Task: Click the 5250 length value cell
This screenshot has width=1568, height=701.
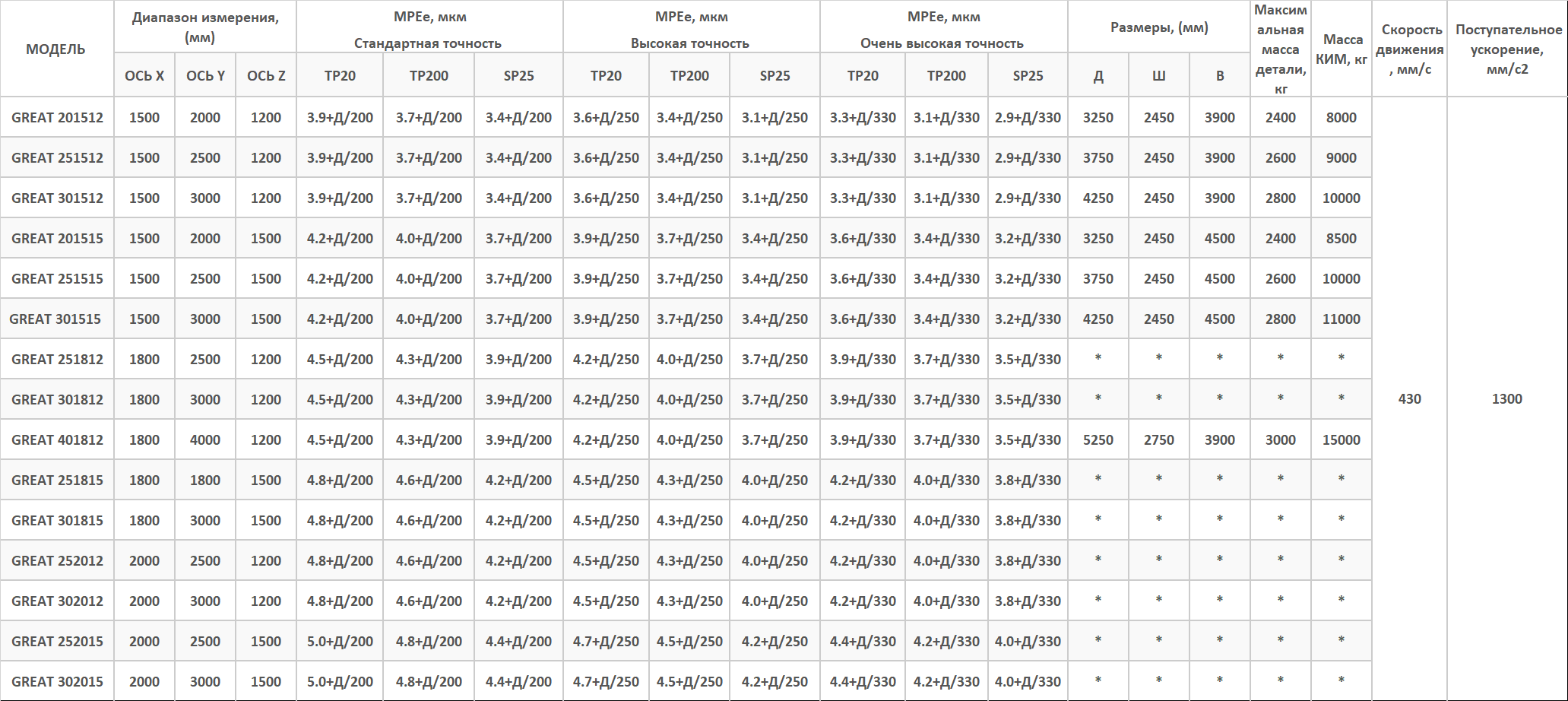Action: pyautogui.click(x=1098, y=440)
